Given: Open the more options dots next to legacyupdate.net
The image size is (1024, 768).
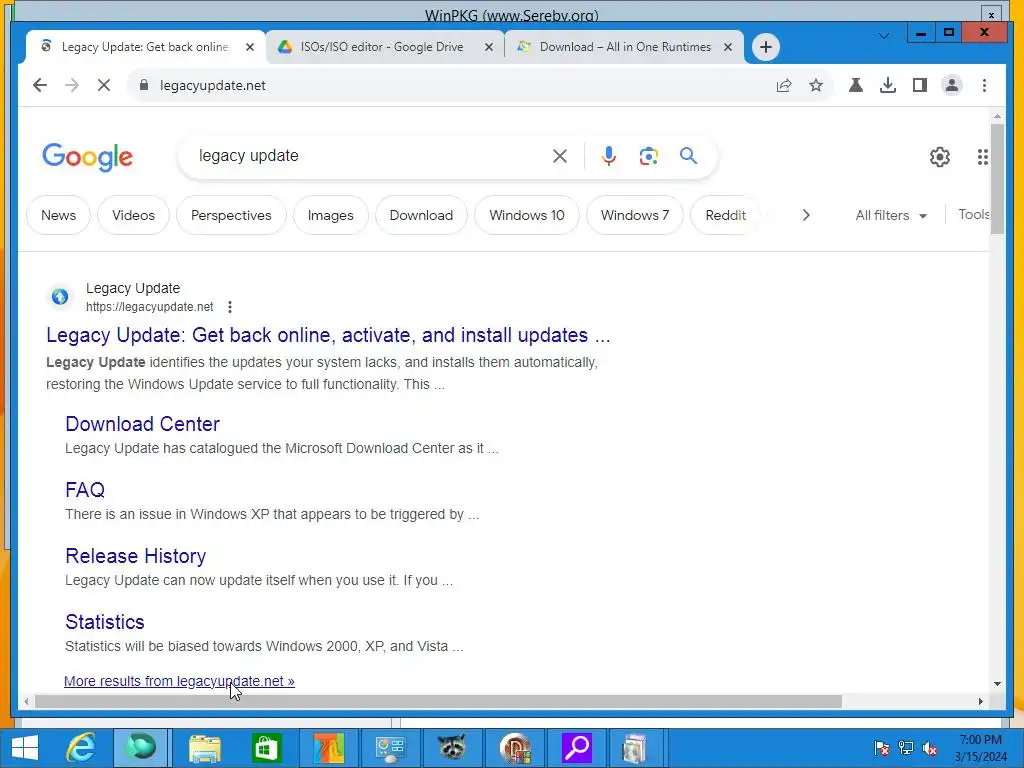Looking at the screenshot, I should tap(230, 306).
